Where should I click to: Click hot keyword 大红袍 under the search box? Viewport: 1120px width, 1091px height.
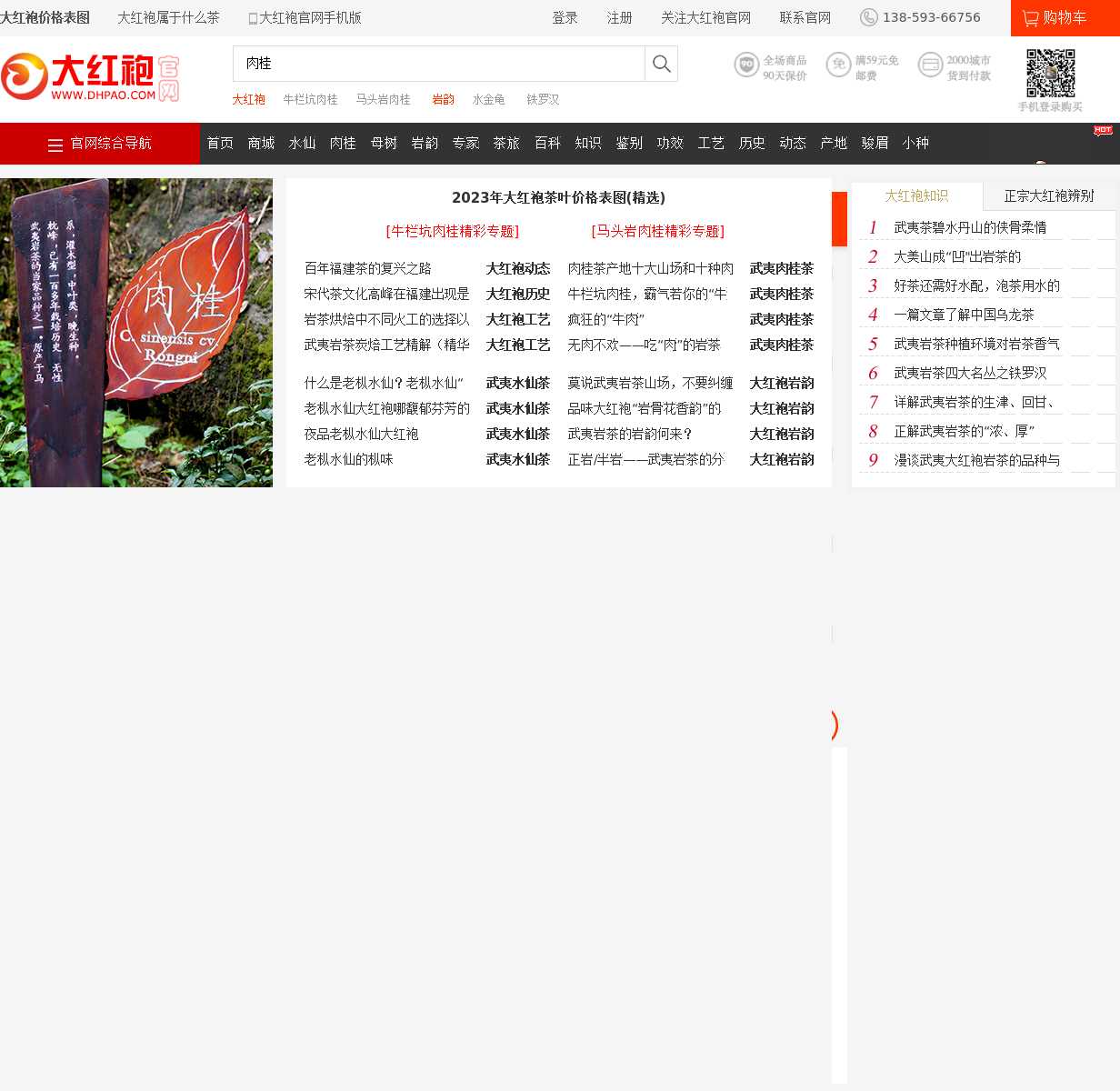pyautogui.click(x=248, y=100)
